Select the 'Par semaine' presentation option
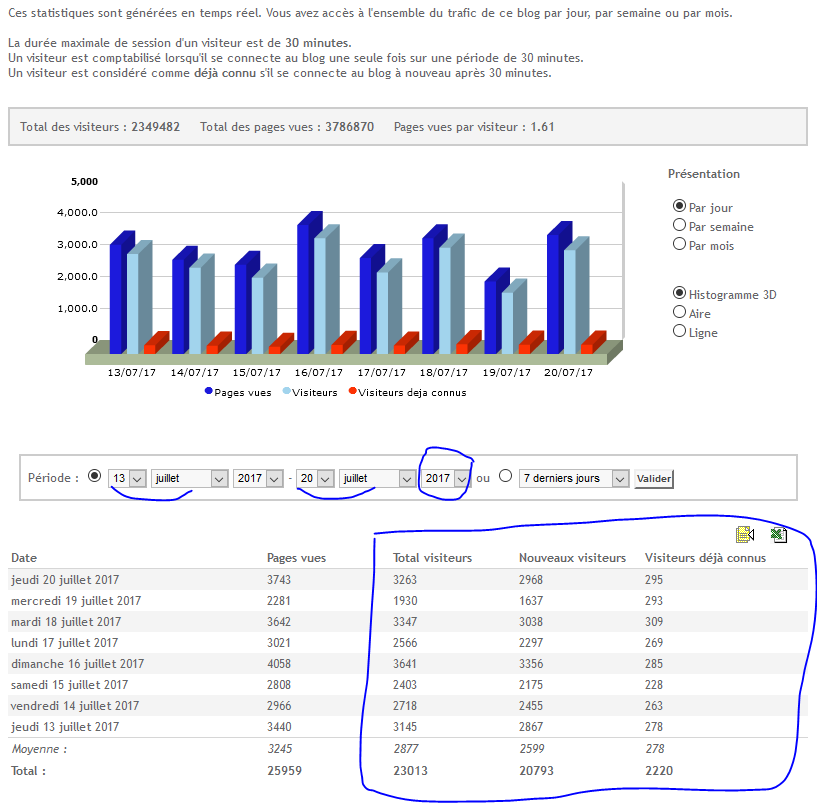The height and width of the screenshot is (805, 817). [679, 225]
